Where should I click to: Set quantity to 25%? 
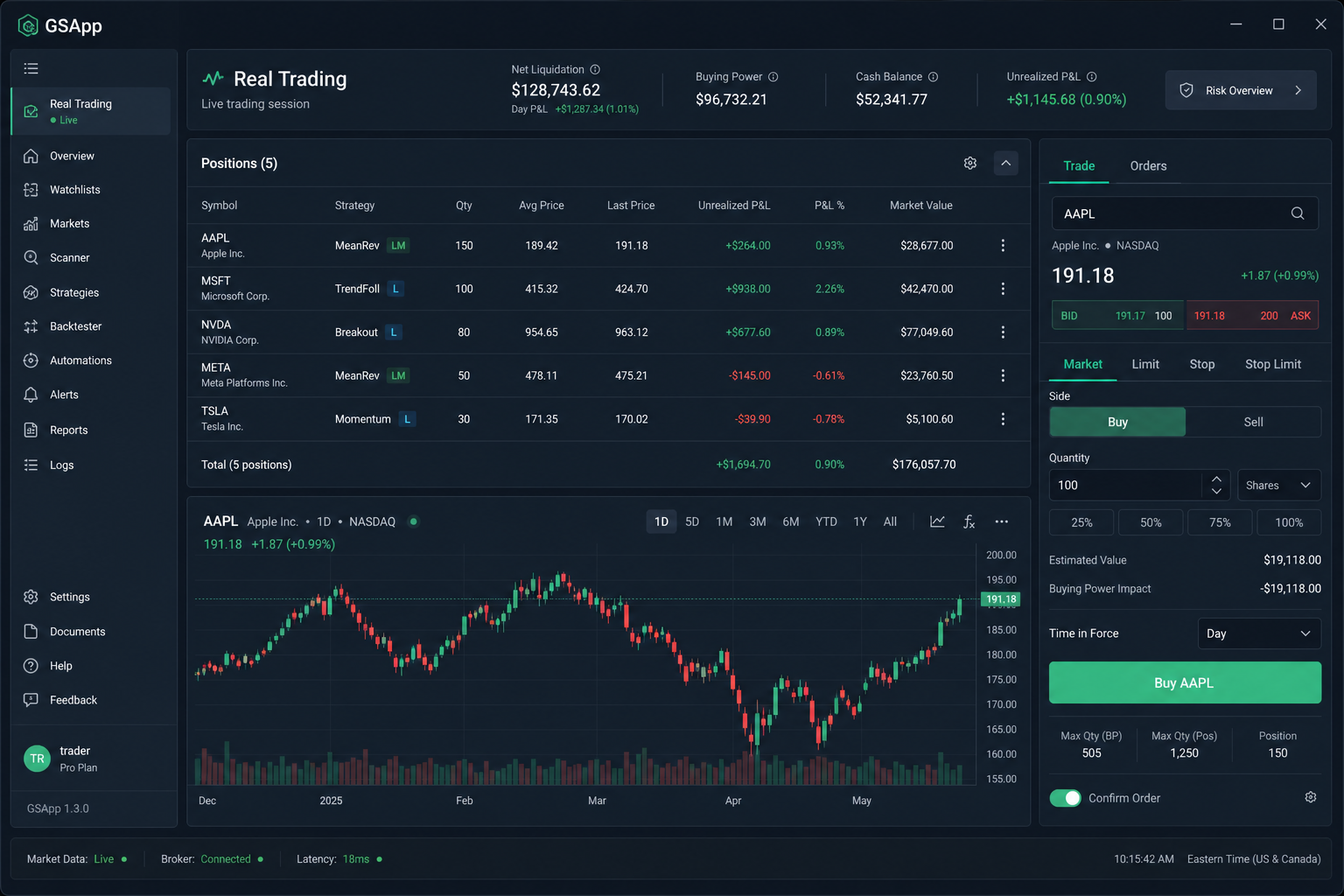coord(1081,522)
